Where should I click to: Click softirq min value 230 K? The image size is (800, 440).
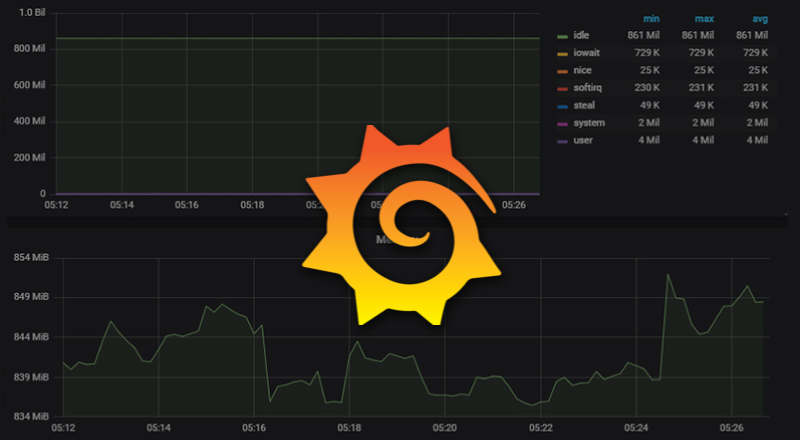(647, 88)
